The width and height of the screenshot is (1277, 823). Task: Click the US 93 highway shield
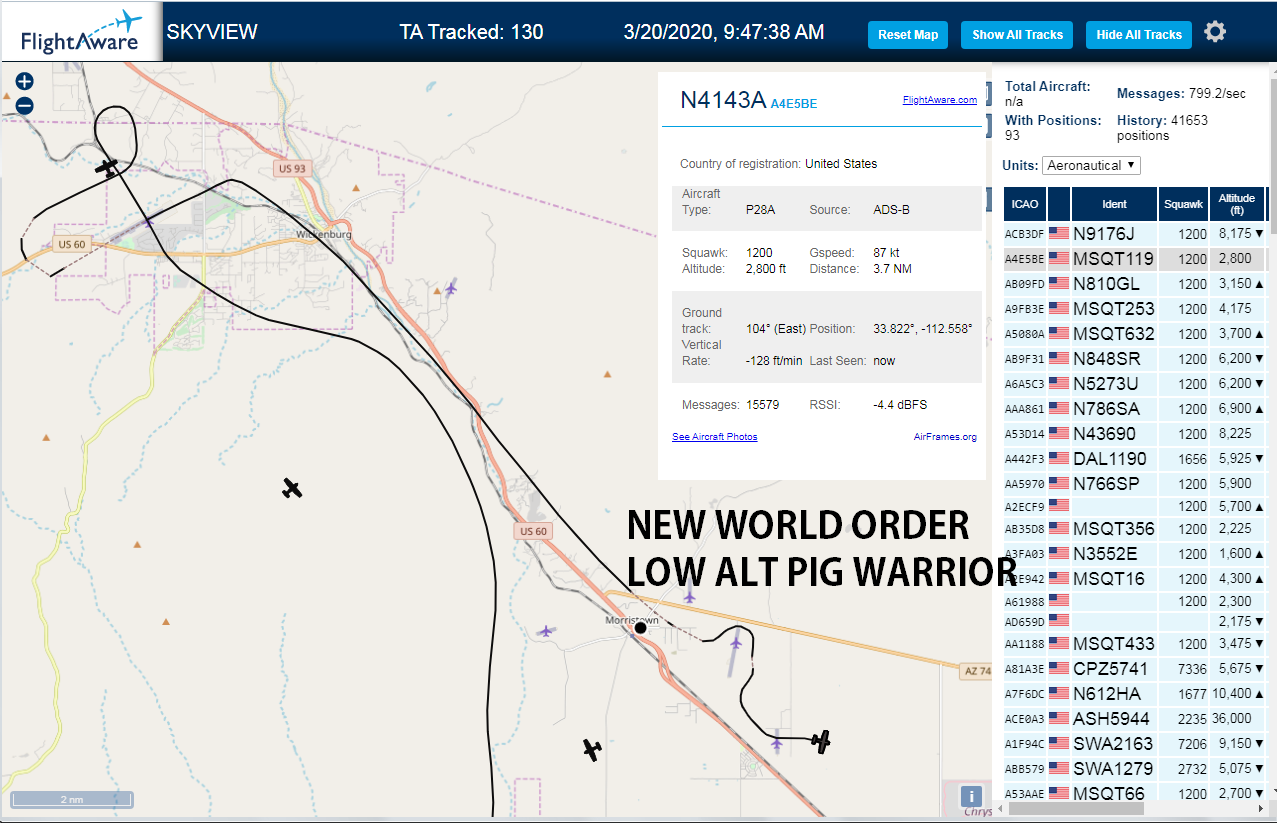coord(291,169)
